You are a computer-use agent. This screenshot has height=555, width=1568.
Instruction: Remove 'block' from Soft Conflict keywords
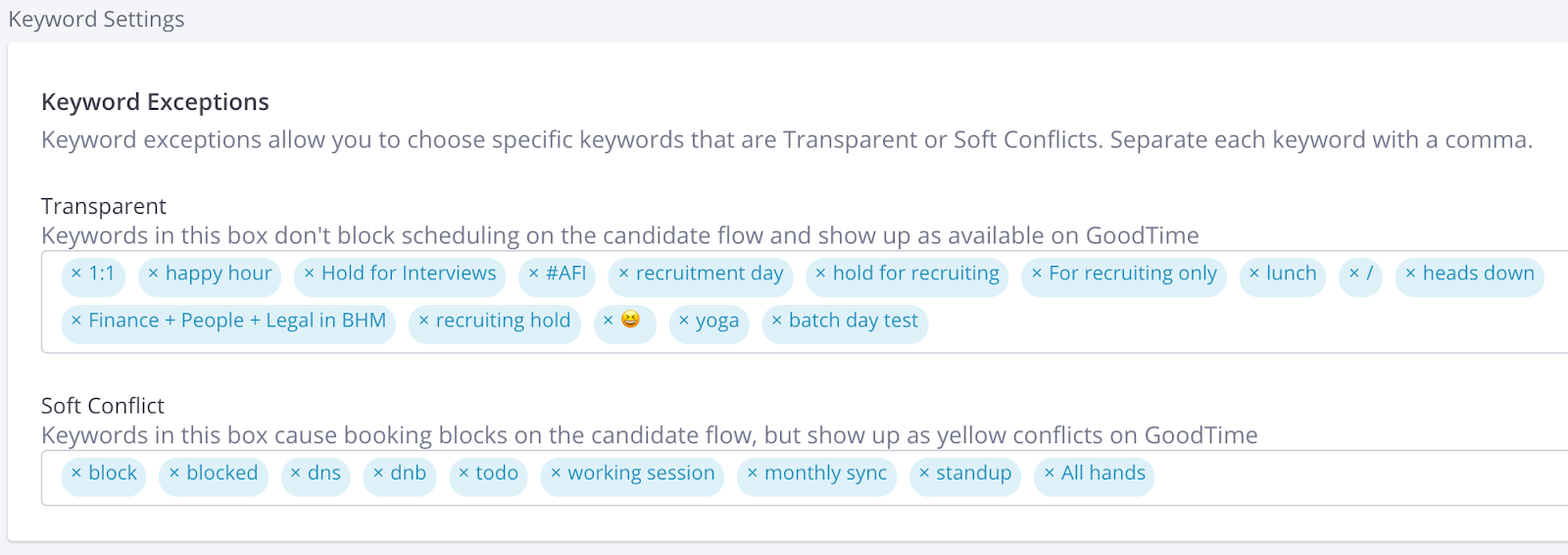[x=76, y=474]
